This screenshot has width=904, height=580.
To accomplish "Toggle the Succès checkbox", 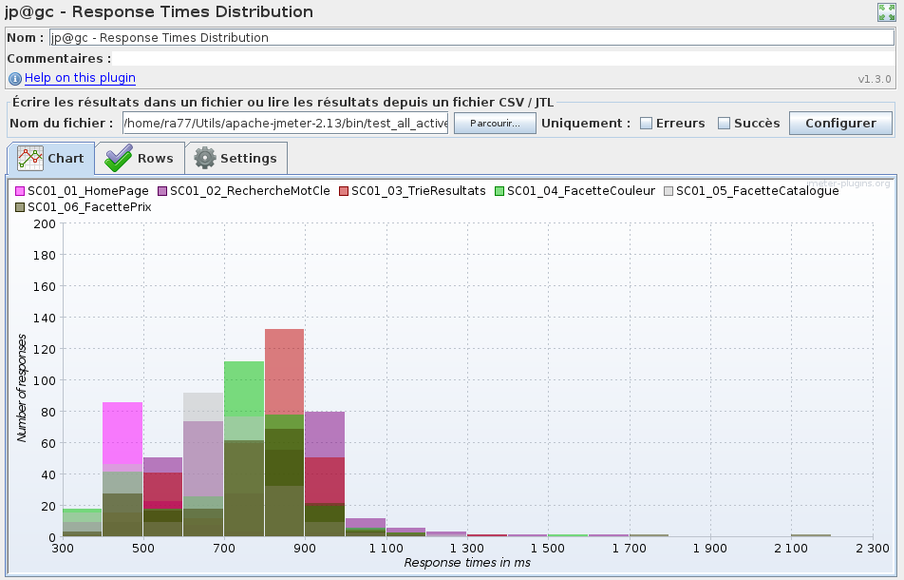I will (x=723, y=123).
